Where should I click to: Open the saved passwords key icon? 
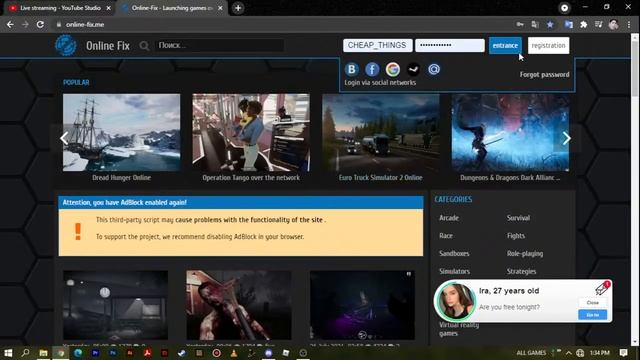(520, 24)
